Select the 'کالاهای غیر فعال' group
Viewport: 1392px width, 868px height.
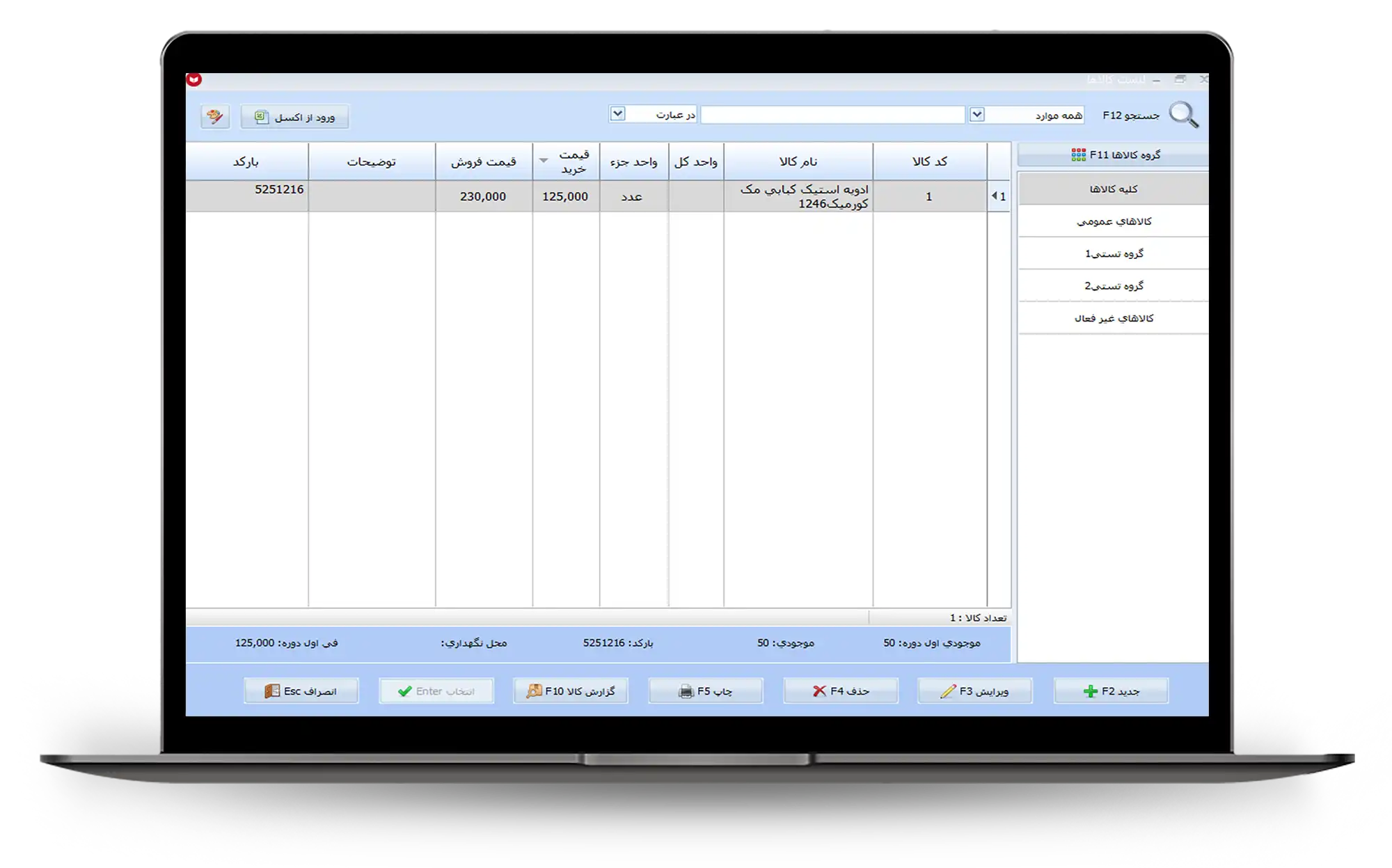[x=1114, y=318]
